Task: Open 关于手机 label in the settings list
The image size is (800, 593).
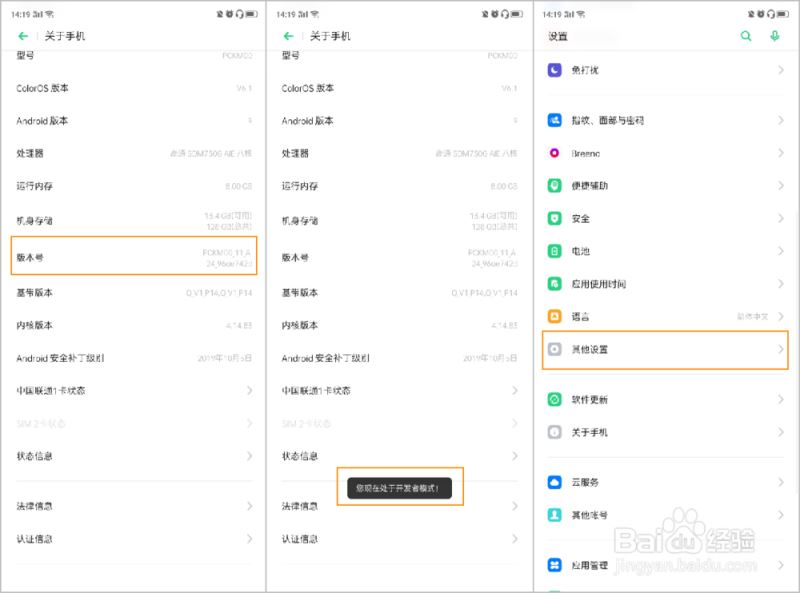Action: pos(589,432)
